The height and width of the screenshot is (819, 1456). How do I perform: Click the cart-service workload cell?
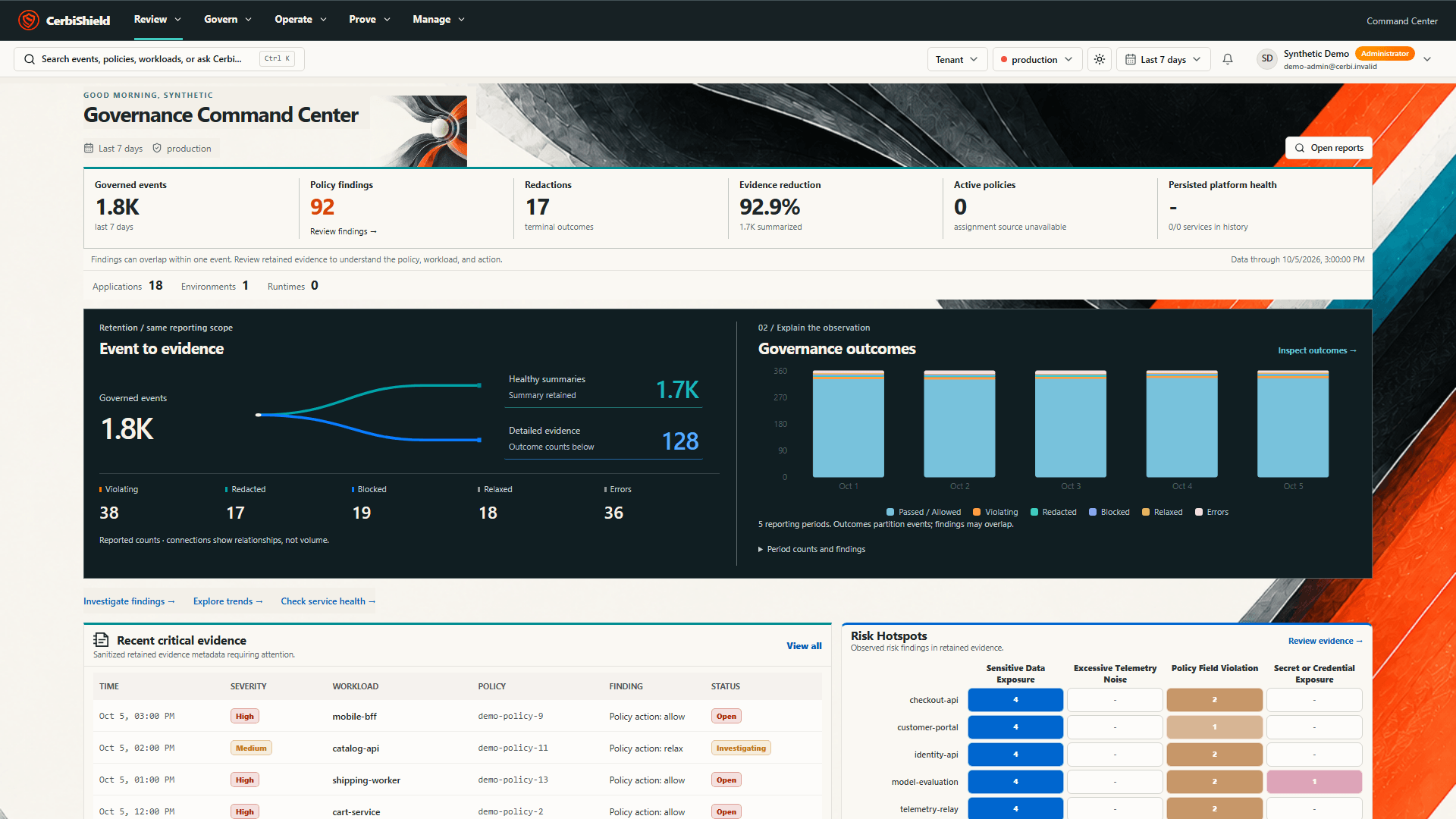tap(356, 811)
